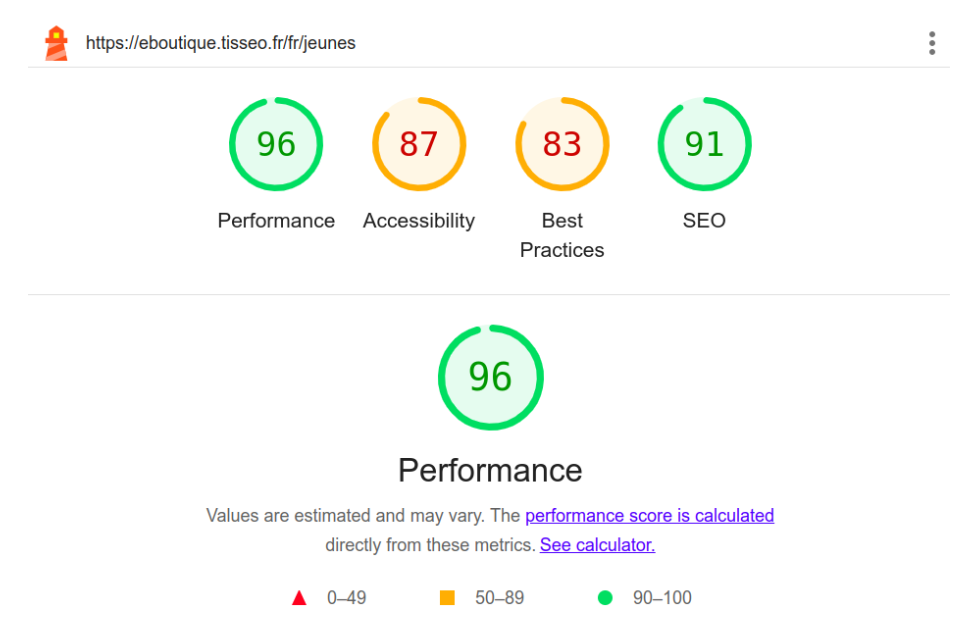Open the three-dot tools menu
The image size is (971, 637).
pyautogui.click(x=931, y=43)
